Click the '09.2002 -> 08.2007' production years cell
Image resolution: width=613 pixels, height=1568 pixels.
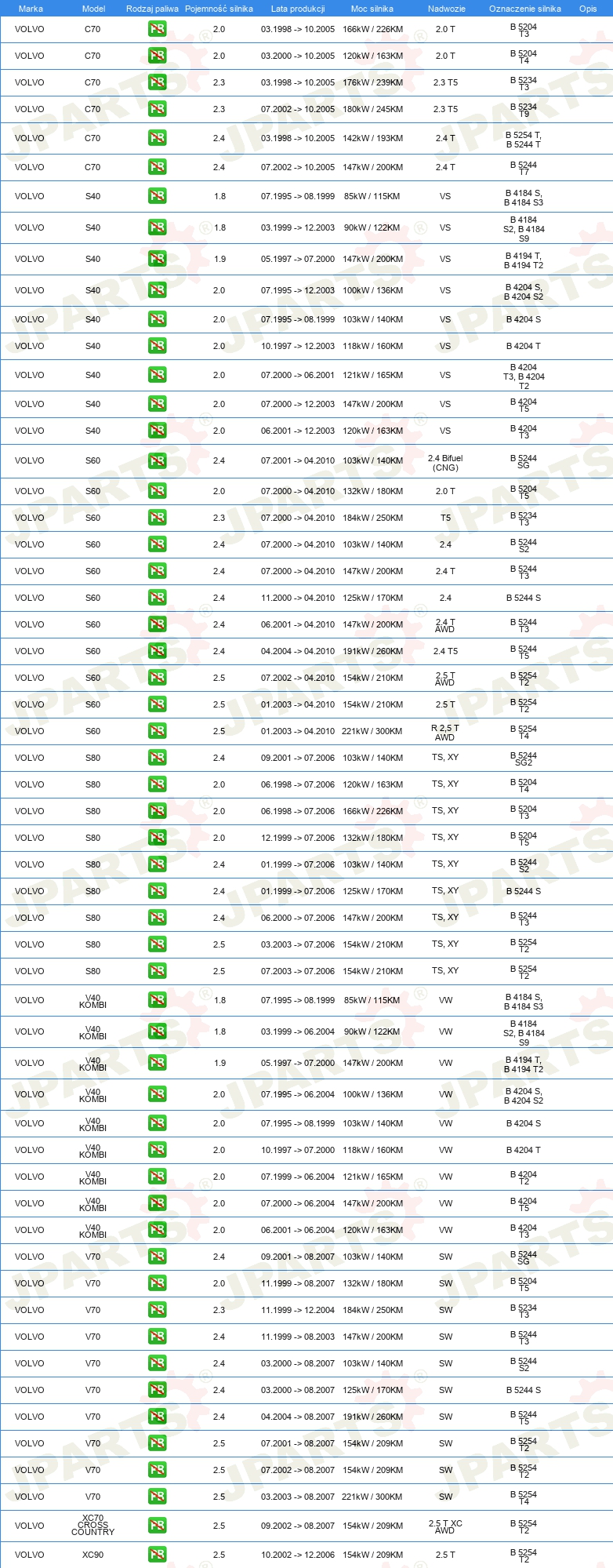pos(298,1526)
